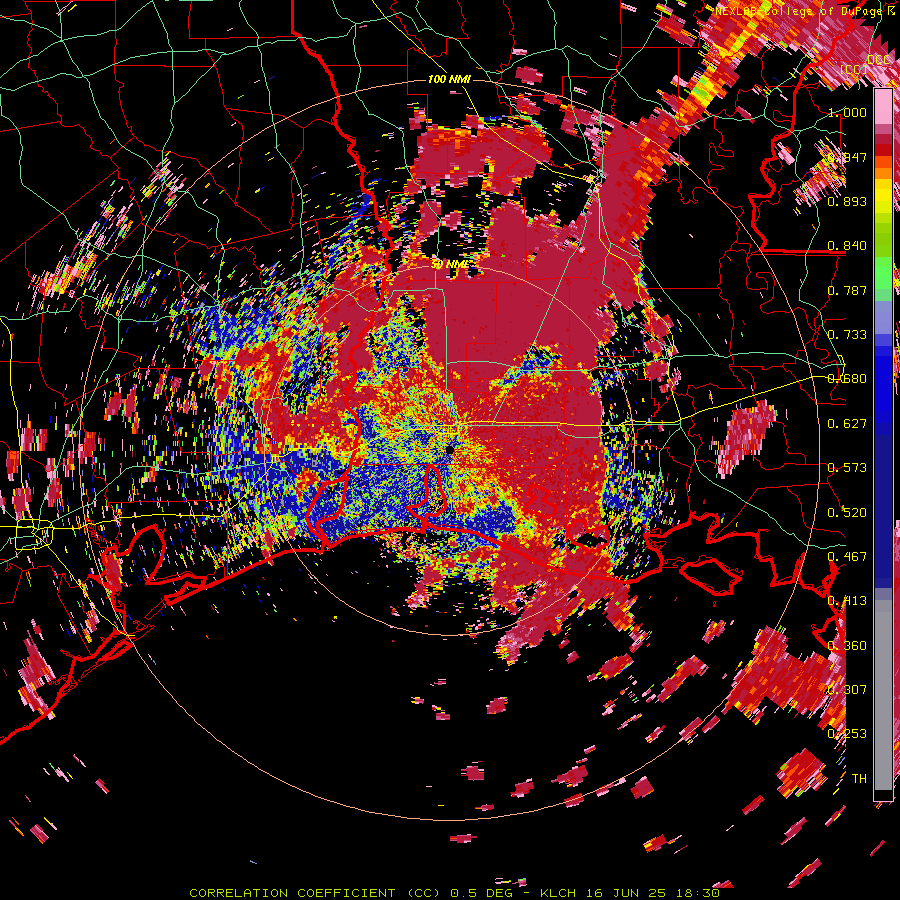Click the [CC] units label
This screenshot has height=900, width=900.
point(854,69)
